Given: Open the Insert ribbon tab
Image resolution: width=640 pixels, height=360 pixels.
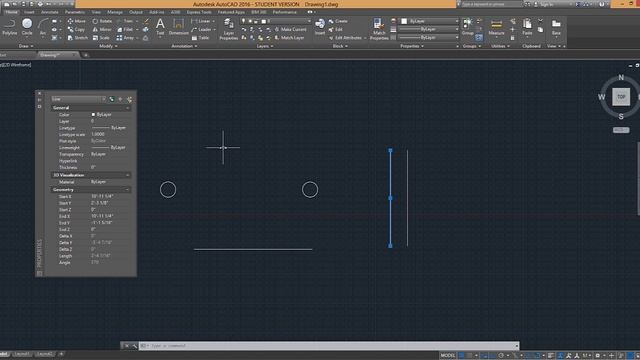Looking at the screenshot, I should pyautogui.click(x=29, y=12).
